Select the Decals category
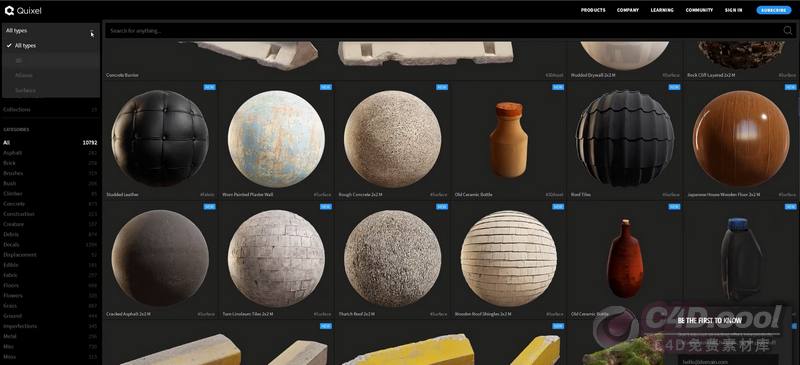 click(50, 245)
